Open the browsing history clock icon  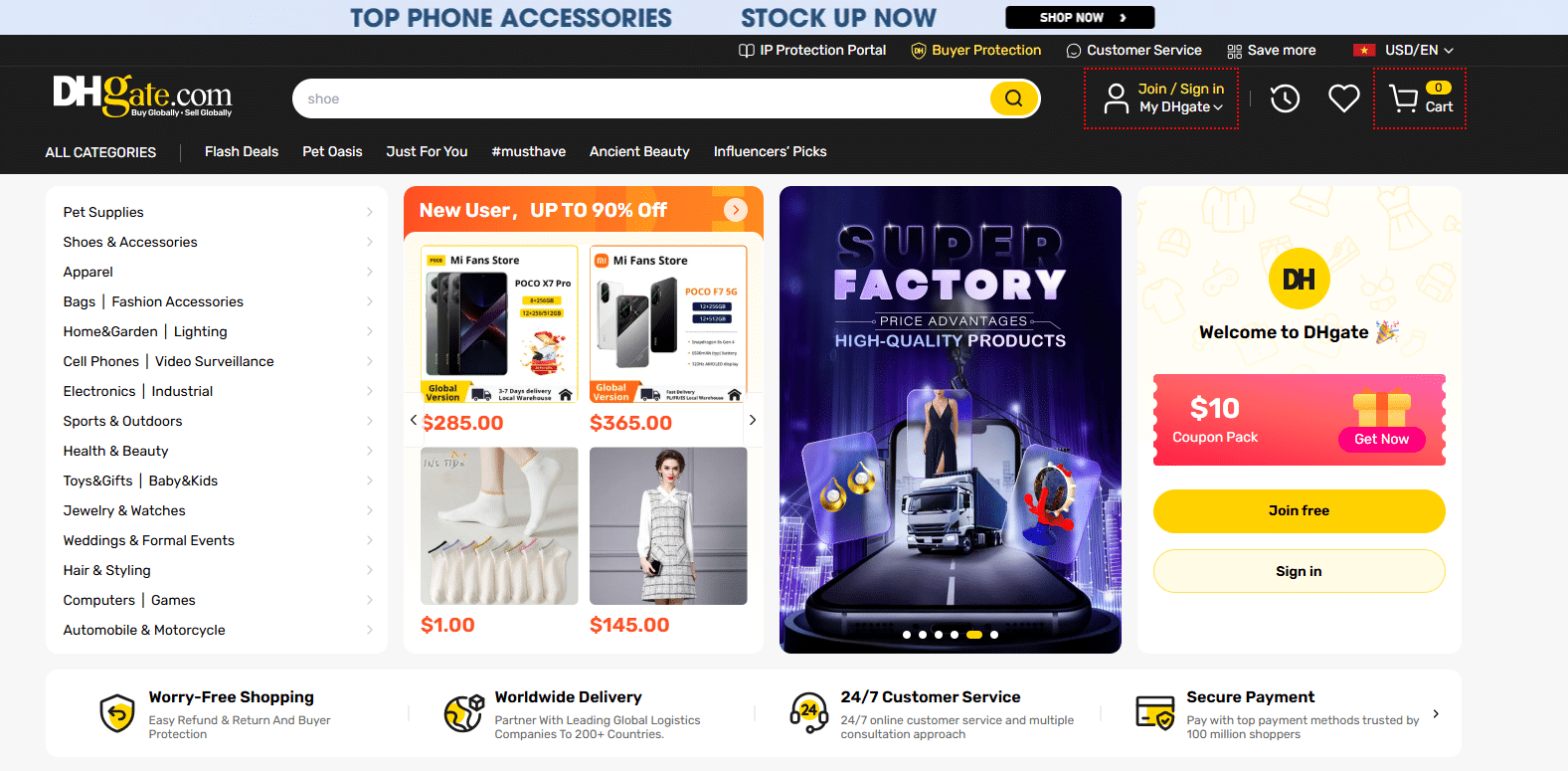[1285, 98]
